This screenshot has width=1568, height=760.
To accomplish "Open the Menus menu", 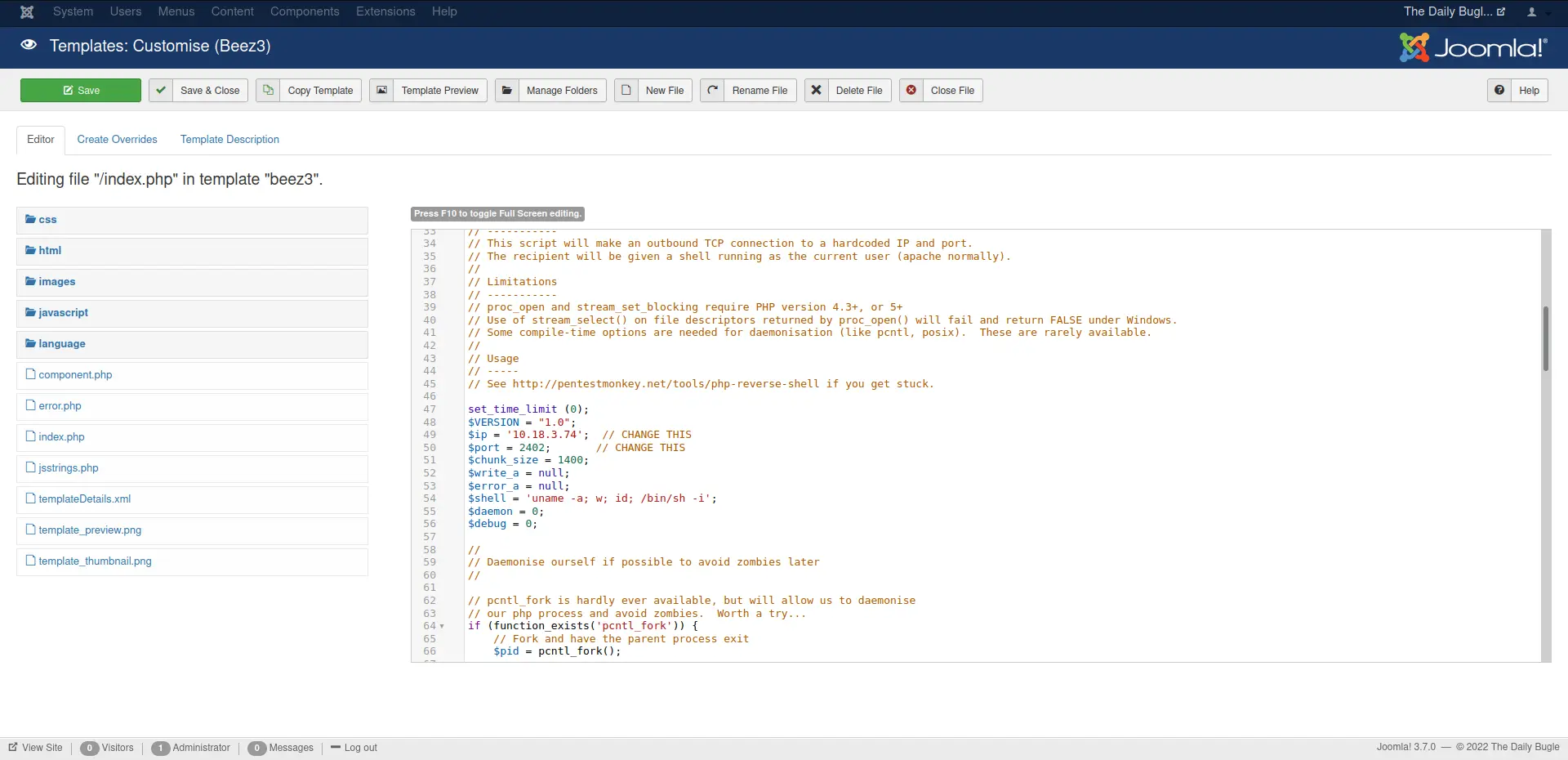I will point(176,11).
